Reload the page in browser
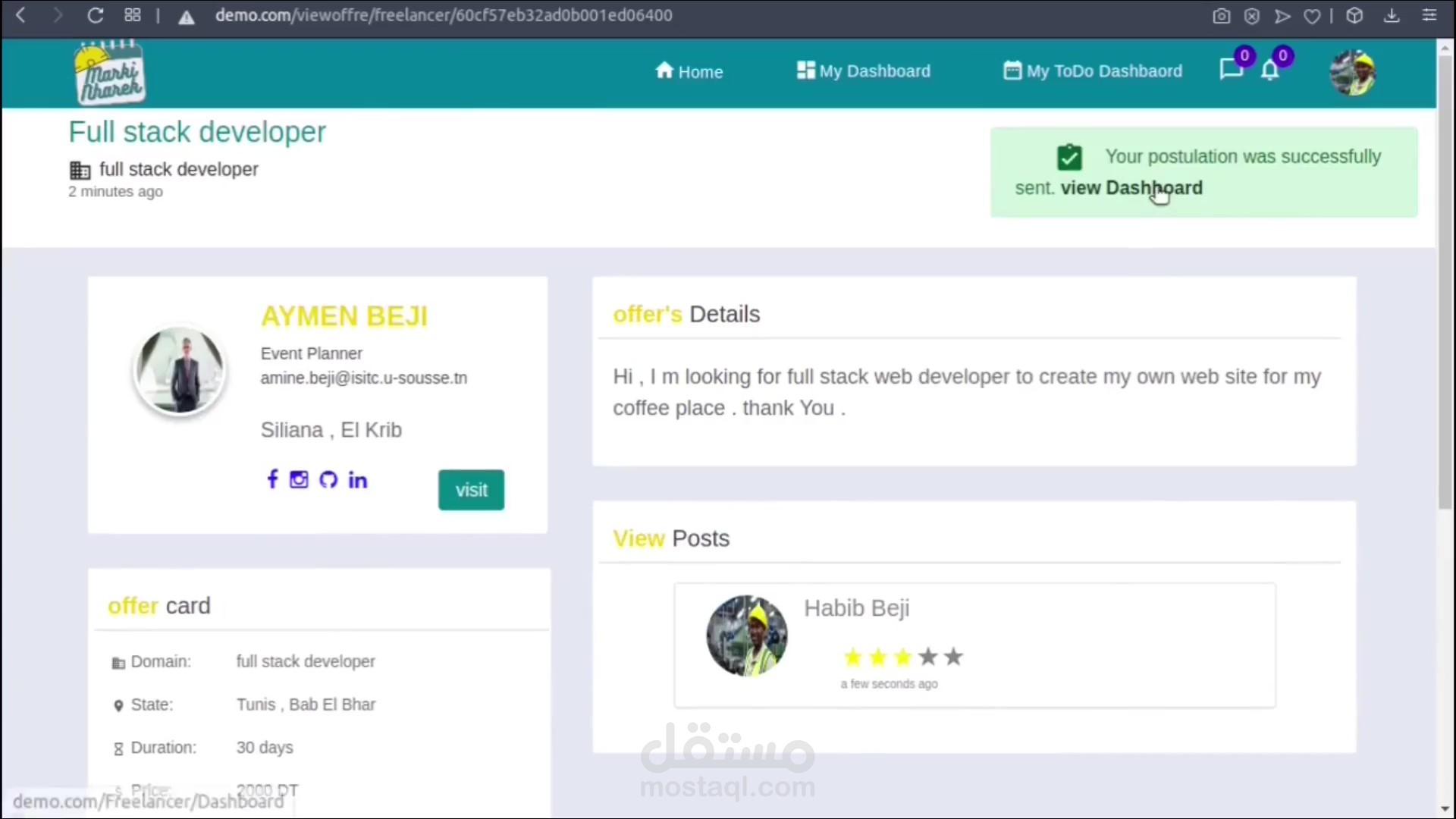 pos(96,15)
